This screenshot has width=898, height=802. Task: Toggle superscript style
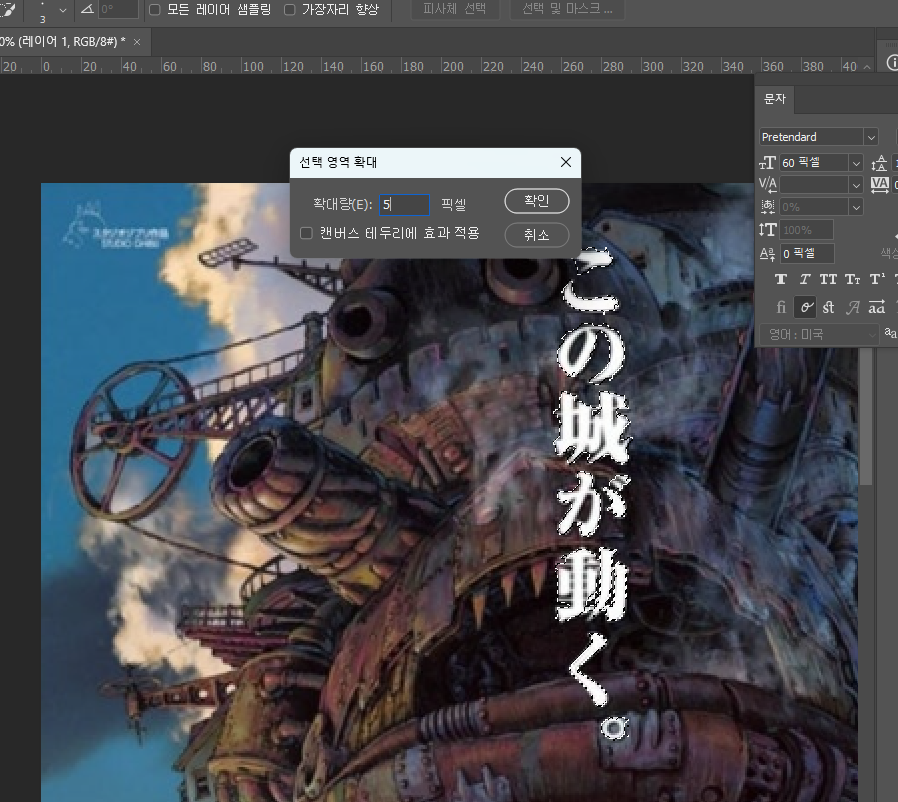point(877,280)
